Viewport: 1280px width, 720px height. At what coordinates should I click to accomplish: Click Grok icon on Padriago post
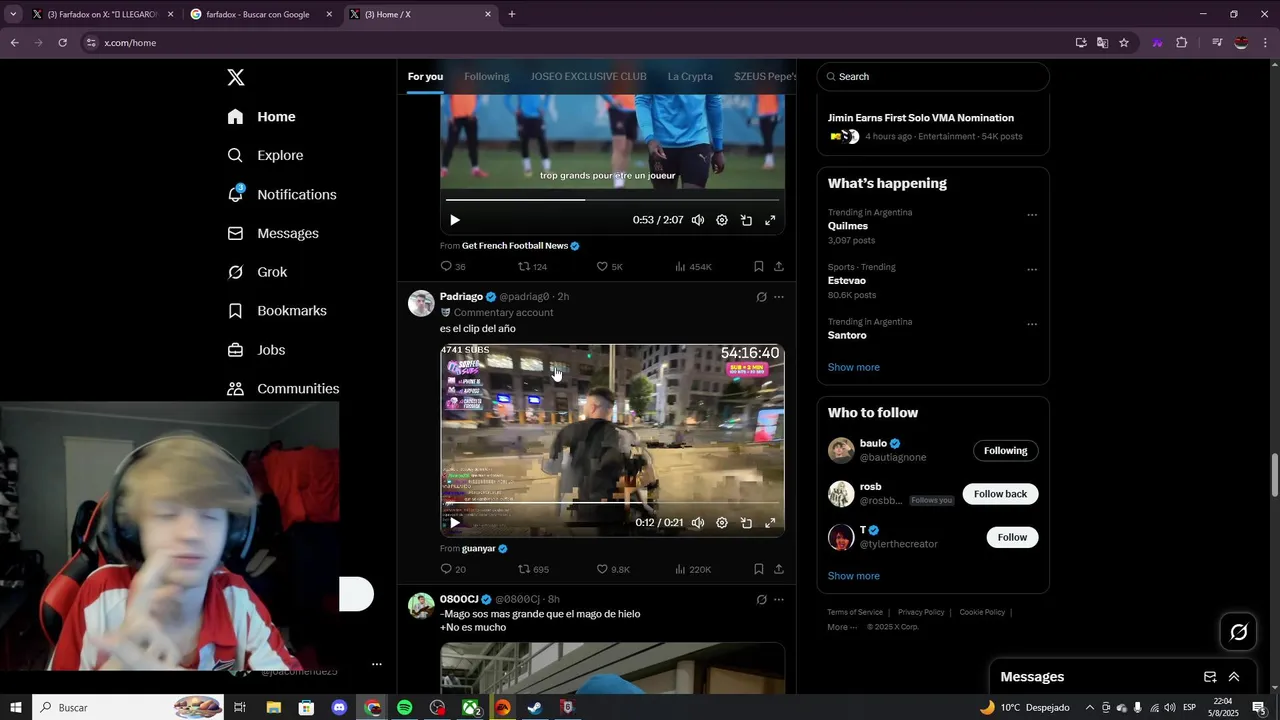pyautogui.click(x=761, y=297)
